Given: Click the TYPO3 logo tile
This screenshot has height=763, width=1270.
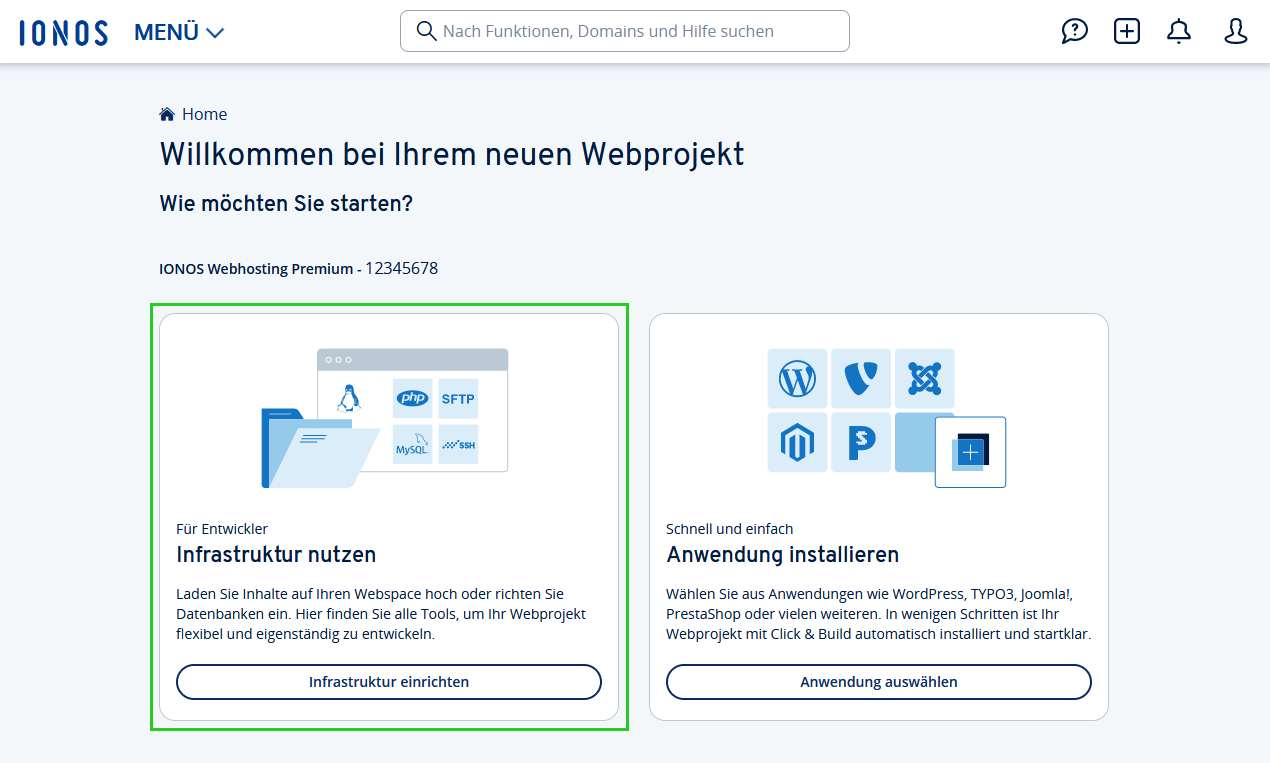Looking at the screenshot, I should coord(861,379).
